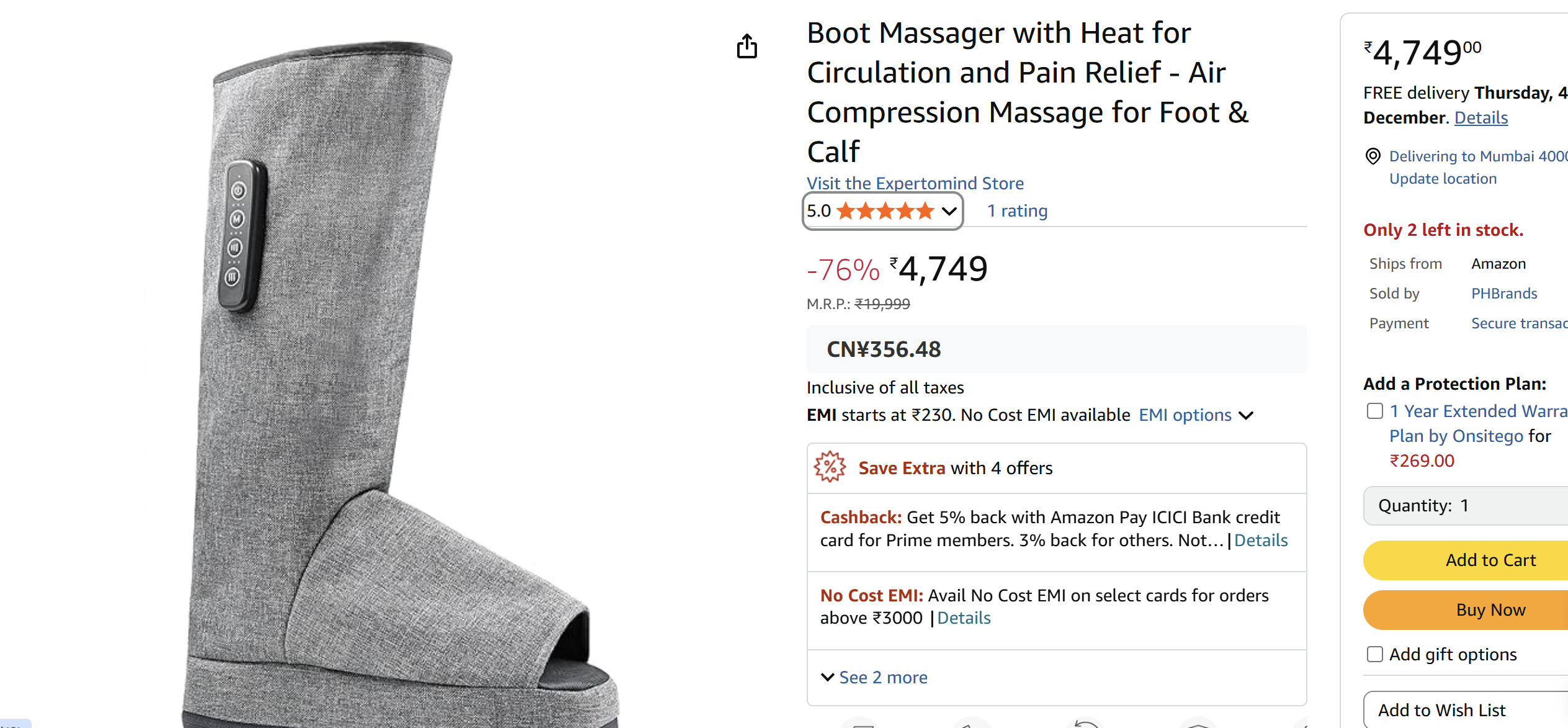Visit the Expertomind Store

coord(915,183)
